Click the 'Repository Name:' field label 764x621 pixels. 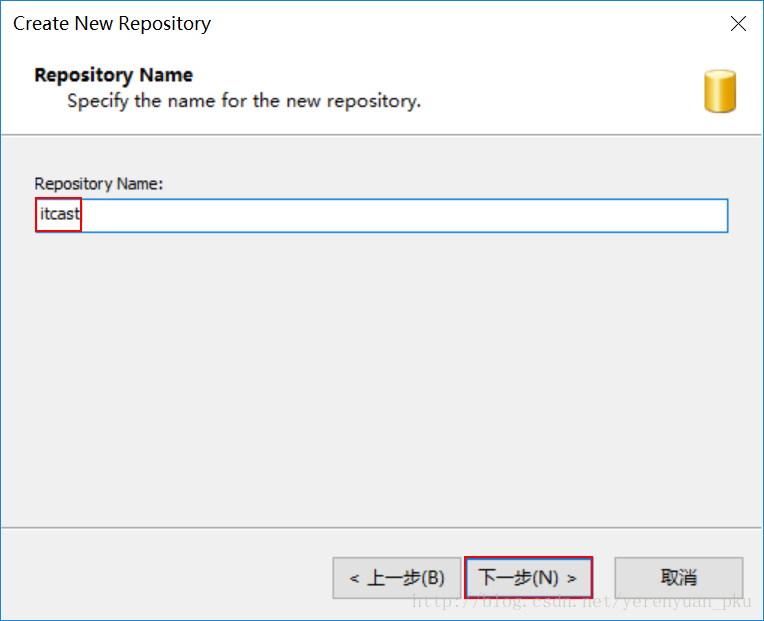pos(98,184)
